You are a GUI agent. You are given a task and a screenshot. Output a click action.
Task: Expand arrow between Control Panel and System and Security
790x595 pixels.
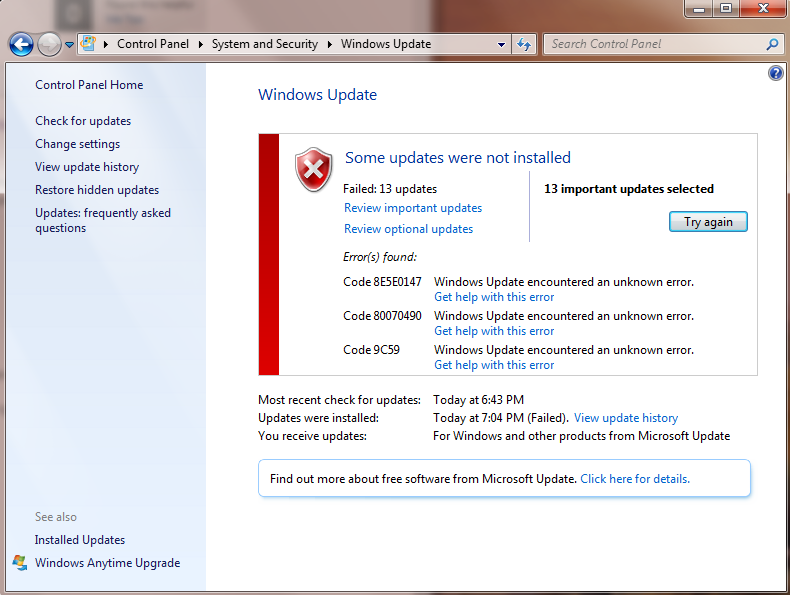tap(201, 44)
